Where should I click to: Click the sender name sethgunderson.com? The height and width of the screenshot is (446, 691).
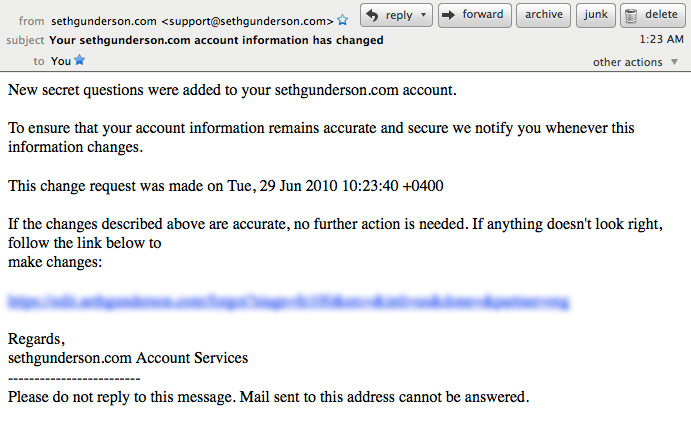point(104,21)
